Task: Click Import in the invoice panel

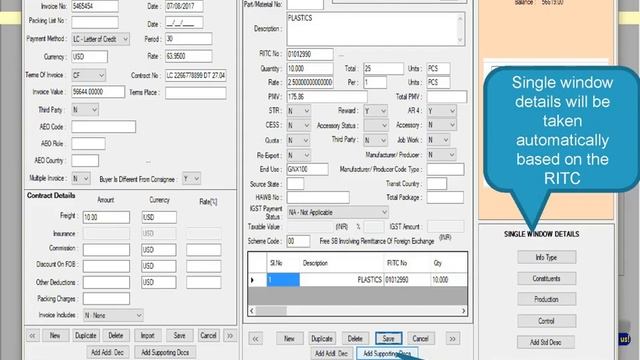Action: tap(148, 336)
